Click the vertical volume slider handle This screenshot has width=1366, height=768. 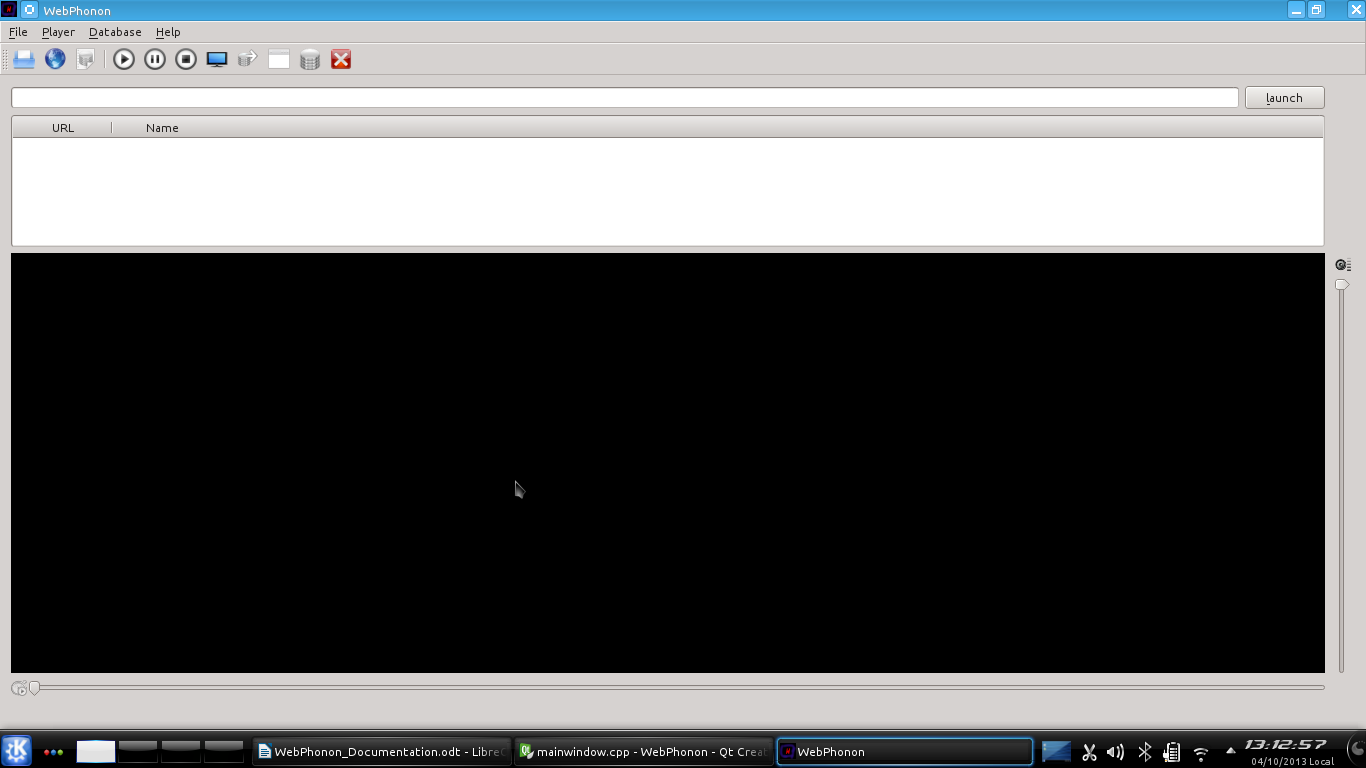click(x=1342, y=285)
